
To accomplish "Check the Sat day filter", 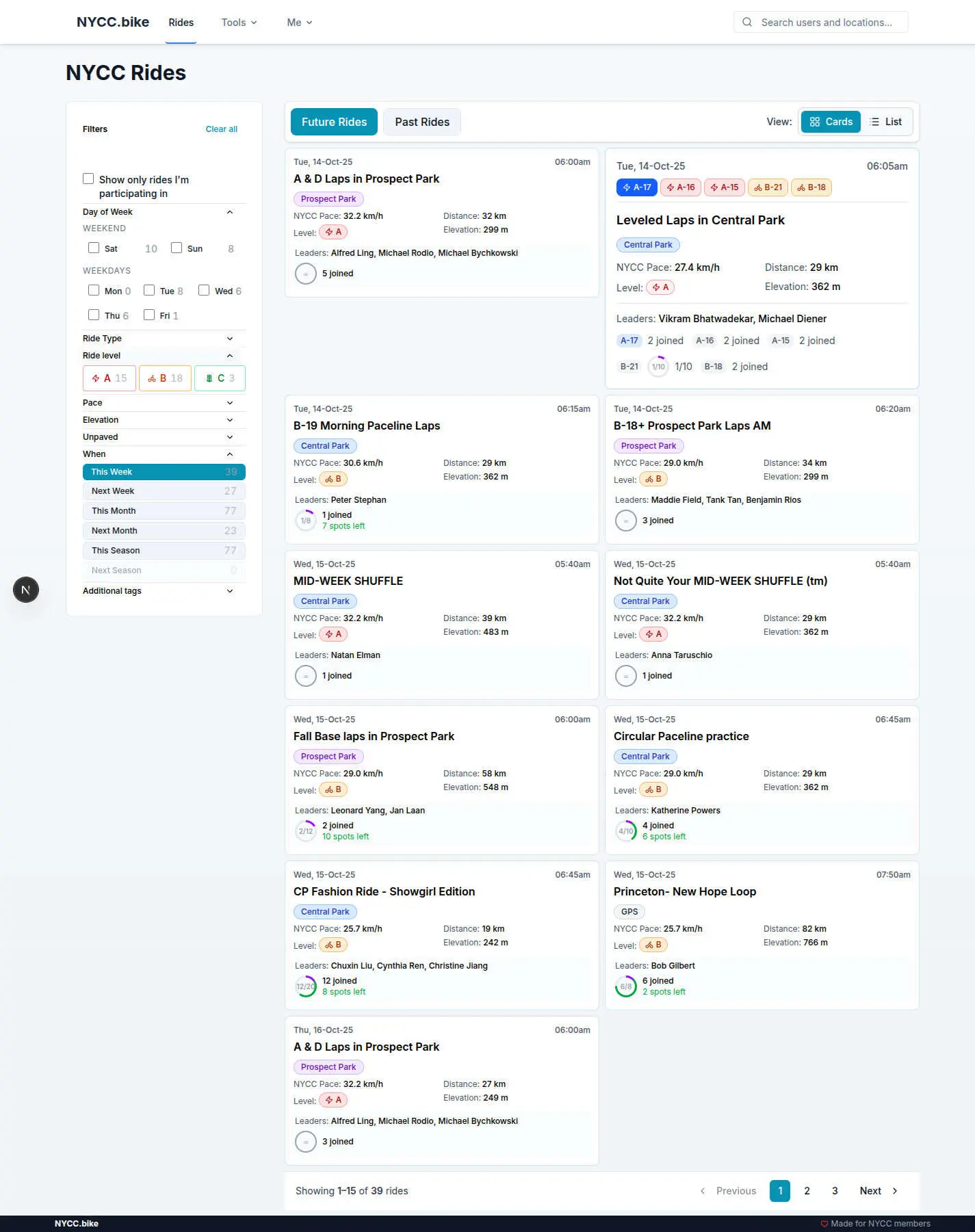I will (x=94, y=248).
